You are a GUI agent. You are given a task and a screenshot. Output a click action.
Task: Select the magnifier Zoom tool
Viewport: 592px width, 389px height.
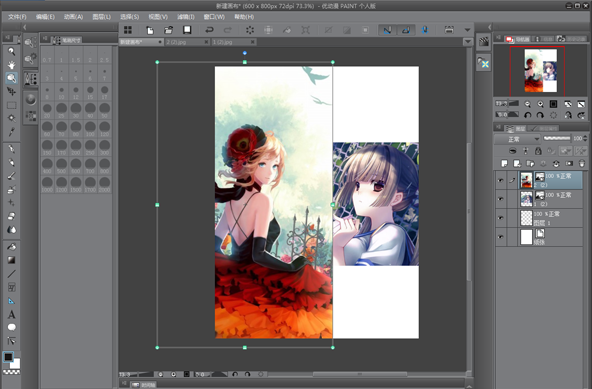[11, 51]
